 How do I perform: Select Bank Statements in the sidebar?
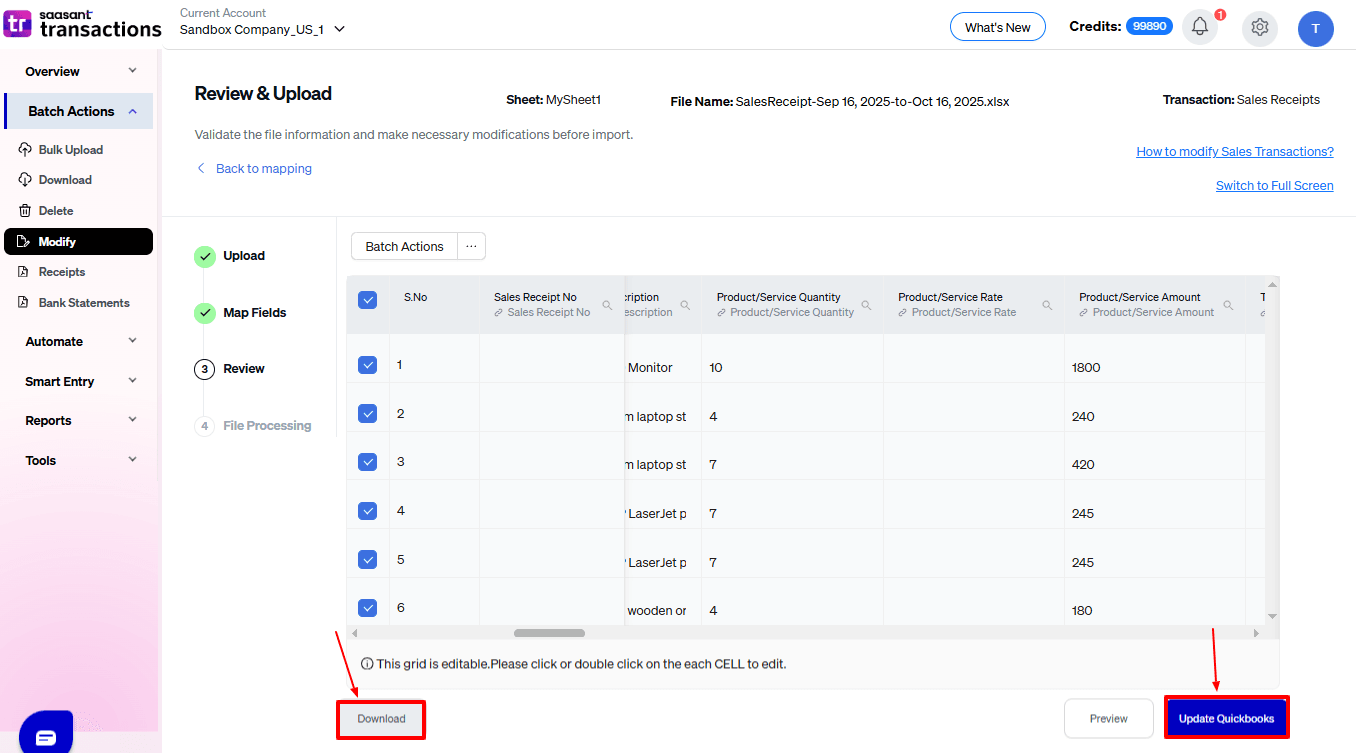click(84, 303)
